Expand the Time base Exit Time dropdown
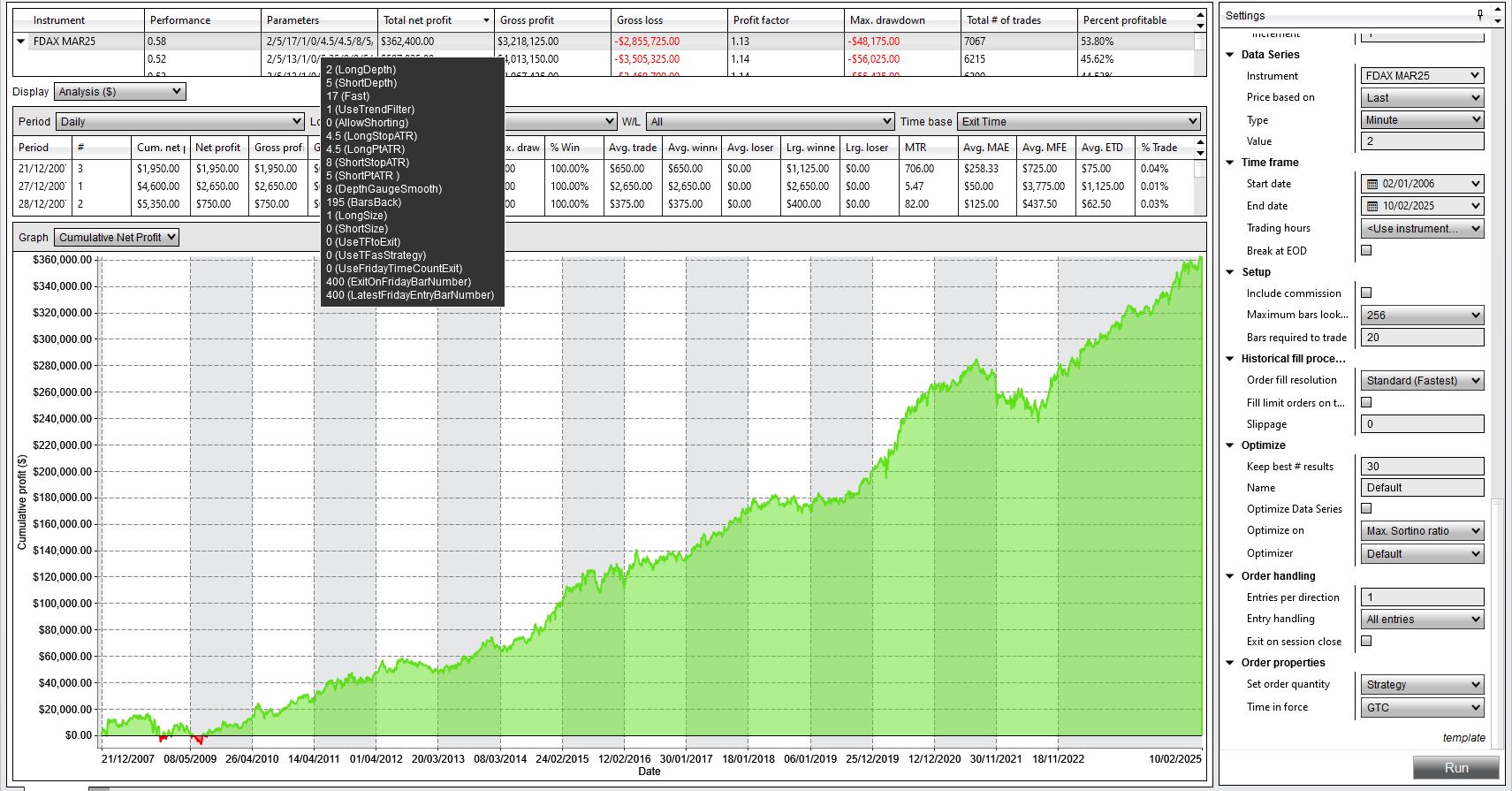The height and width of the screenshot is (791, 1512). coord(1079,121)
